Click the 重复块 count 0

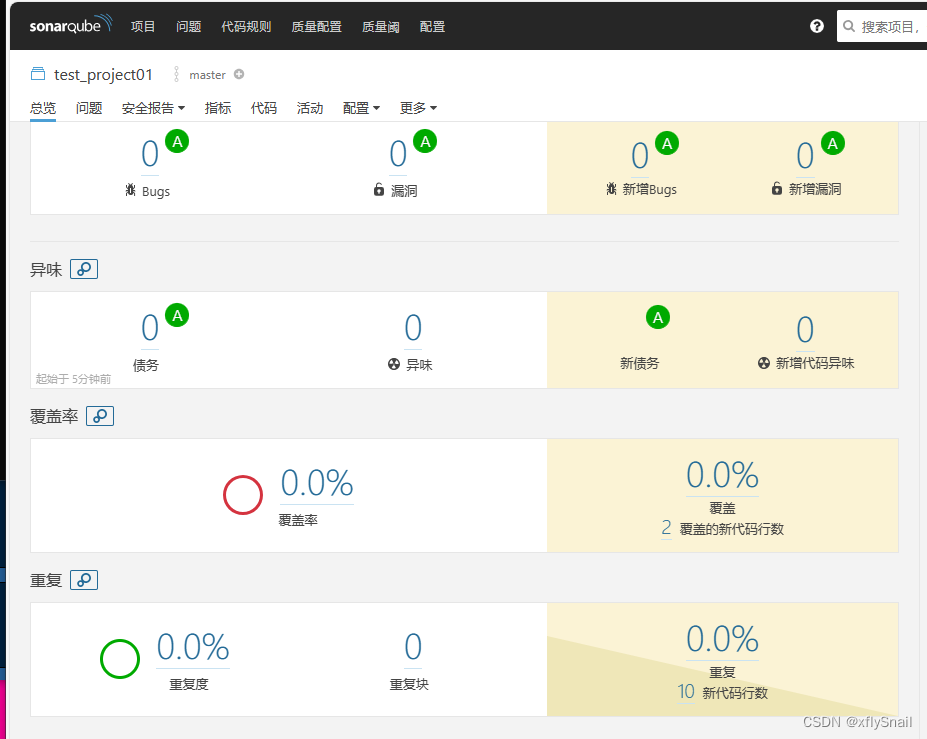413,647
